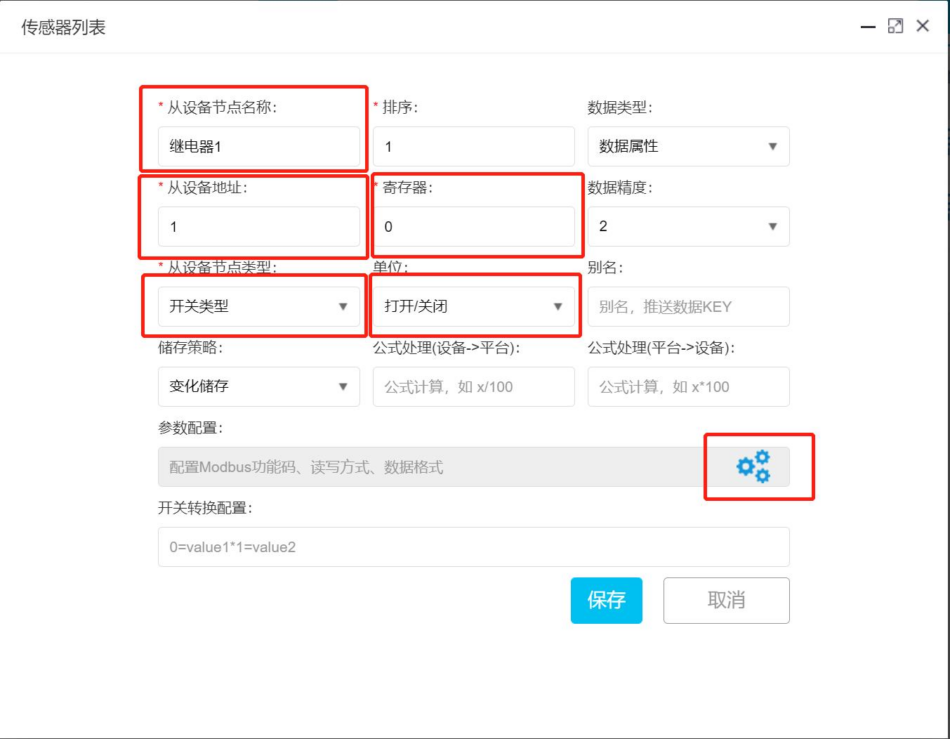Image resolution: width=950 pixels, height=739 pixels.
Task: Open Modbus parameter configuration gears icon
Action: pyautogui.click(x=753, y=466)
